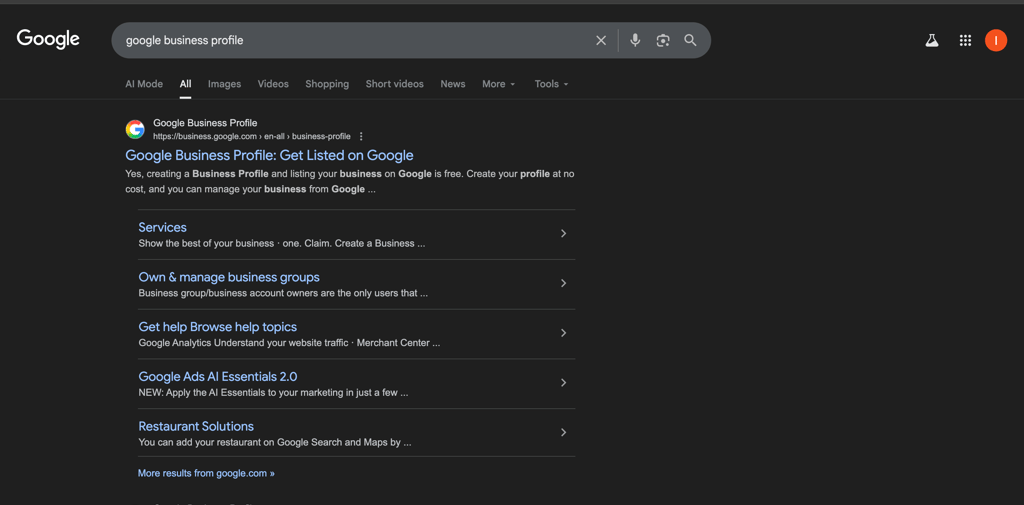Switch to the Images tab

pyautogui.click(x=224, y=84)
